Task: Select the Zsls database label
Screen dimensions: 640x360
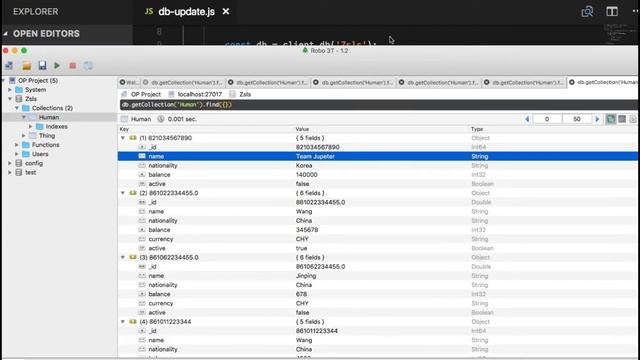Action: point(31,99)
